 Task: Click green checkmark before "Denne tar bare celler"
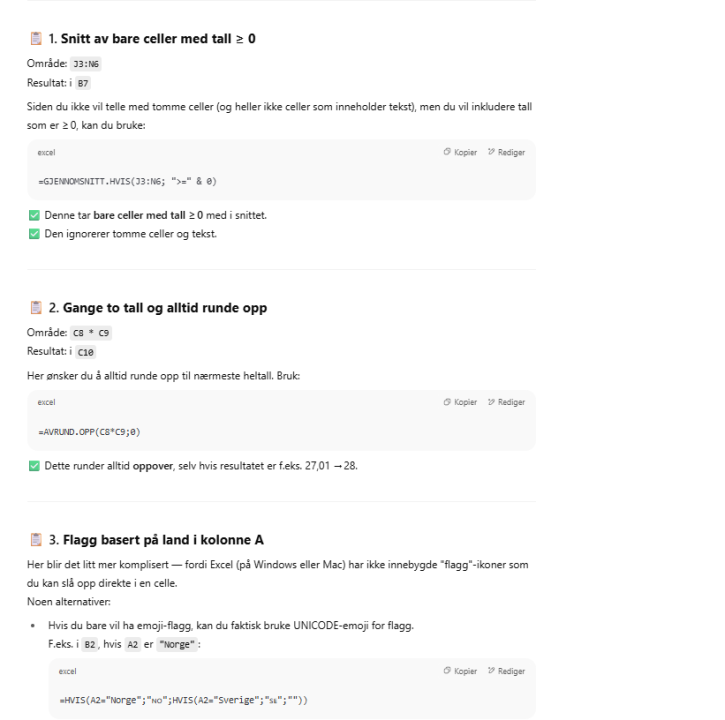pyautogui.click(x=33, y=215)
